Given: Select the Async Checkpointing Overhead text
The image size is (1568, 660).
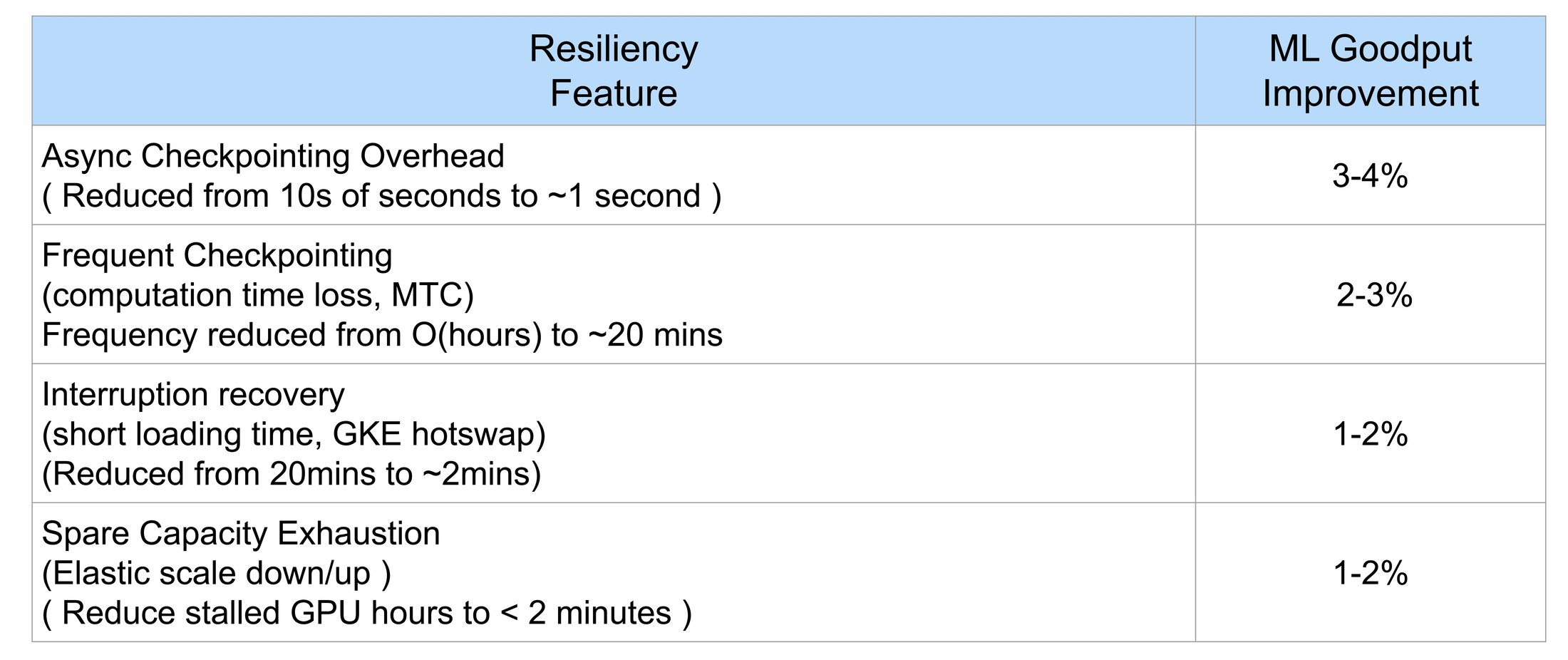Looking at the screenshot, I should tap(273, 157).
